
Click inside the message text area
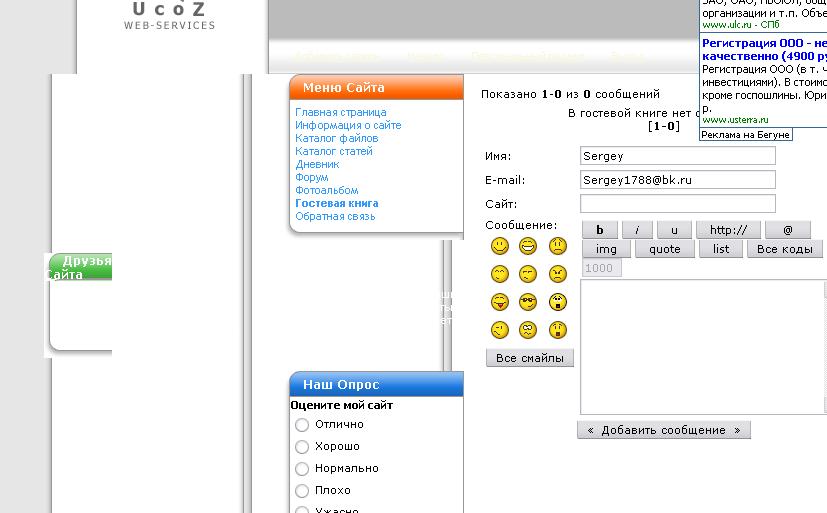[x=700, y=346]
